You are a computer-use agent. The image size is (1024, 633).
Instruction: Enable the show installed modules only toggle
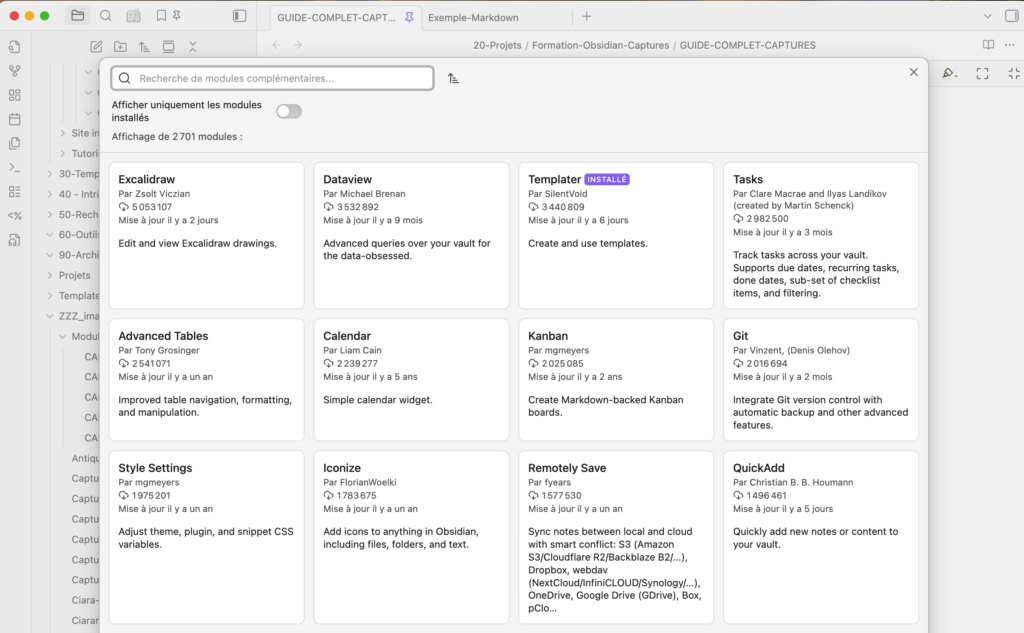click(289, 111)
